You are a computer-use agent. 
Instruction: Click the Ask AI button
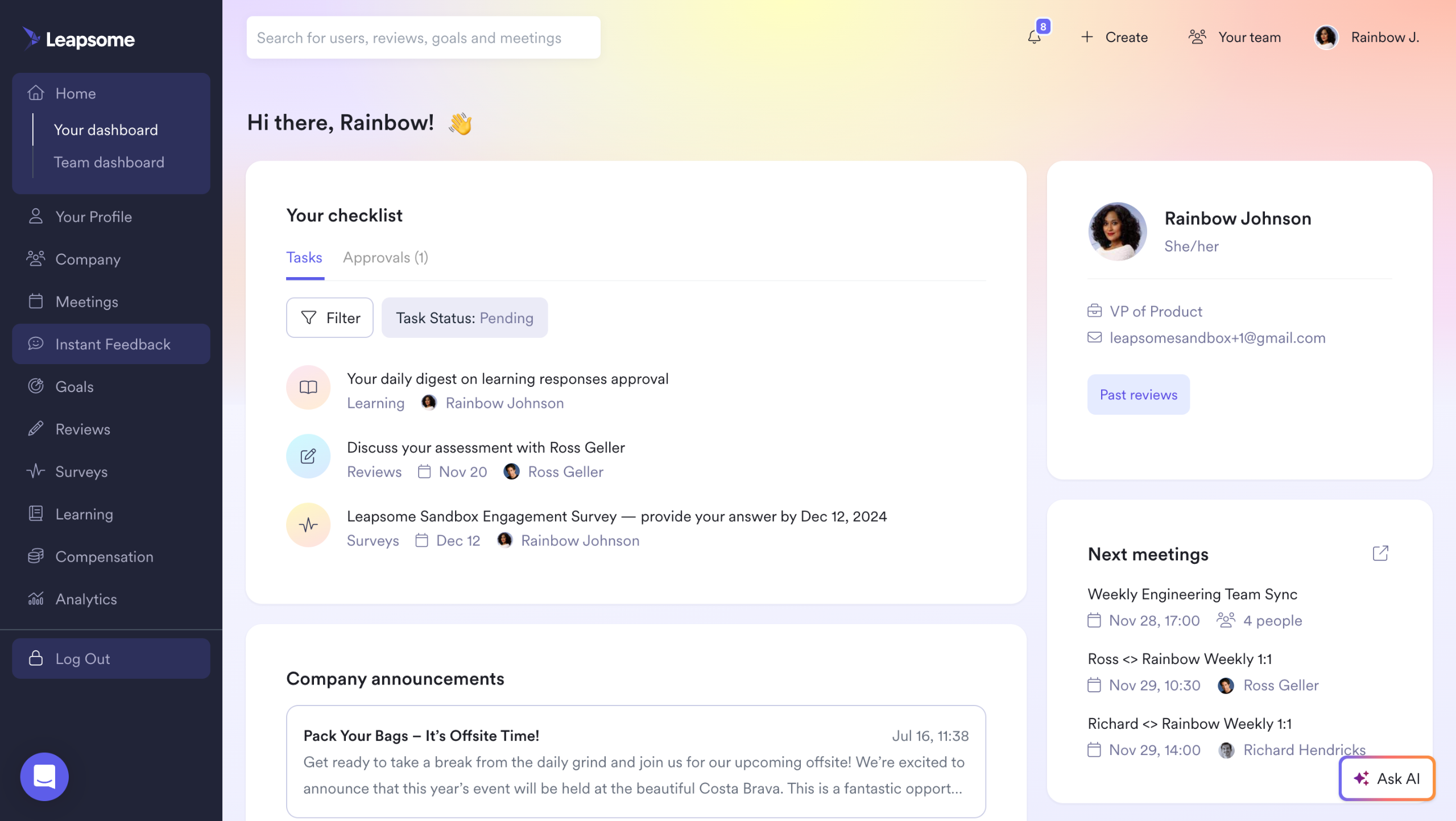[1387, 778]
